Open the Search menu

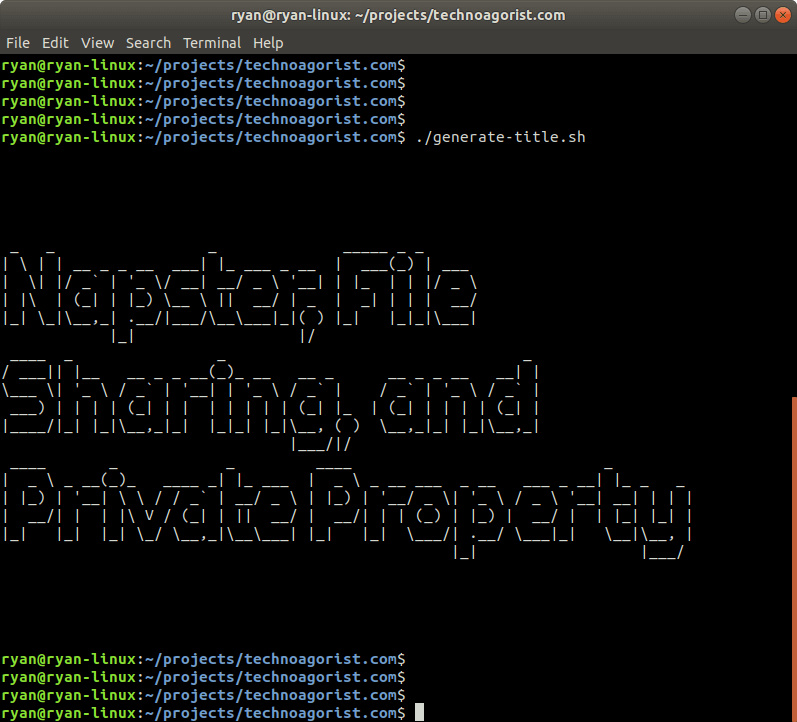click(x=148, y=43)
